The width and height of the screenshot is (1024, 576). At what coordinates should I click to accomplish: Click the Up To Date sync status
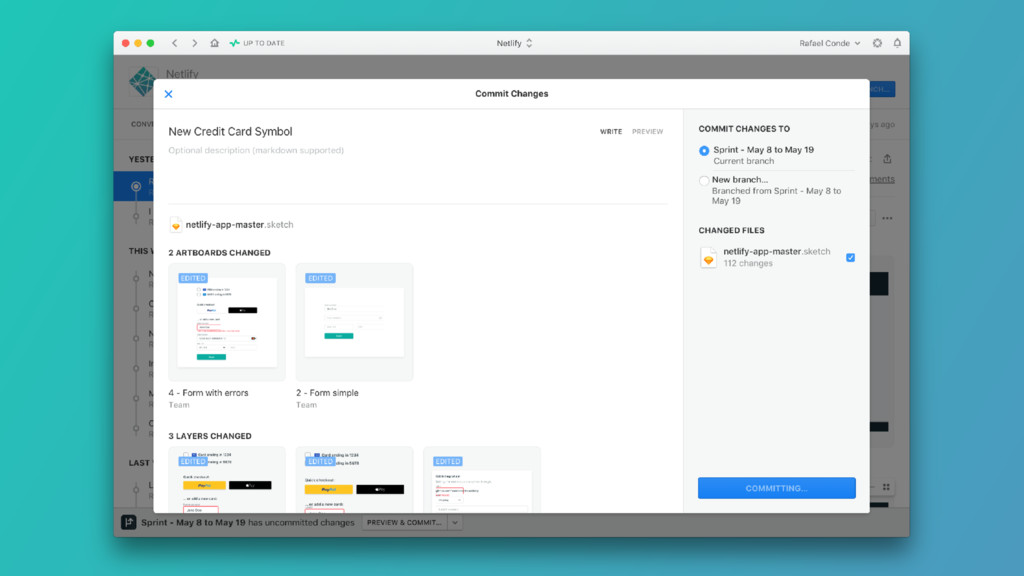pyautogui.click(x=257, y=43)
